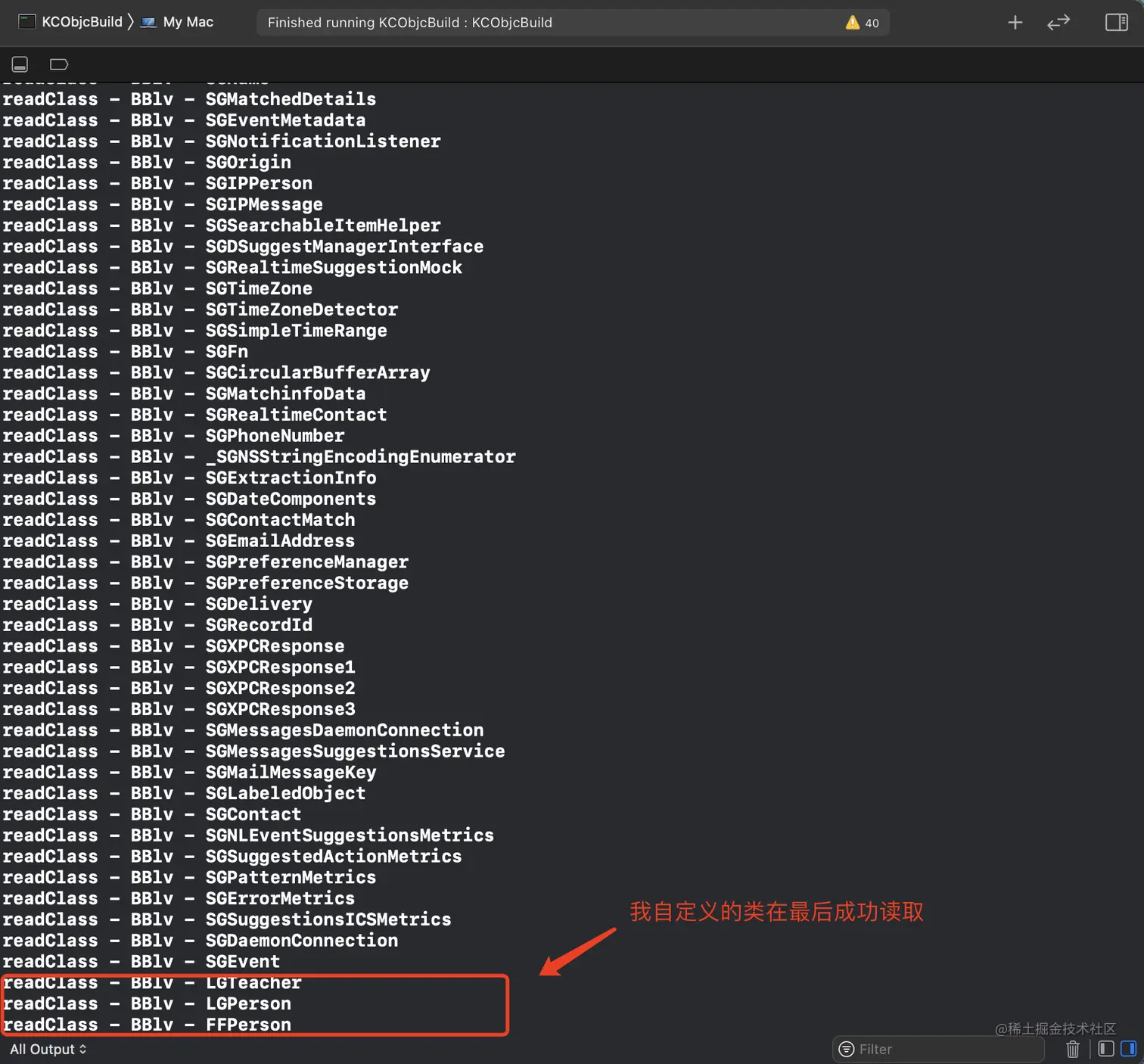Select the SGEmailAddress line
The width and height of the screenshot is (1144, 1064).
click(179, 541)
